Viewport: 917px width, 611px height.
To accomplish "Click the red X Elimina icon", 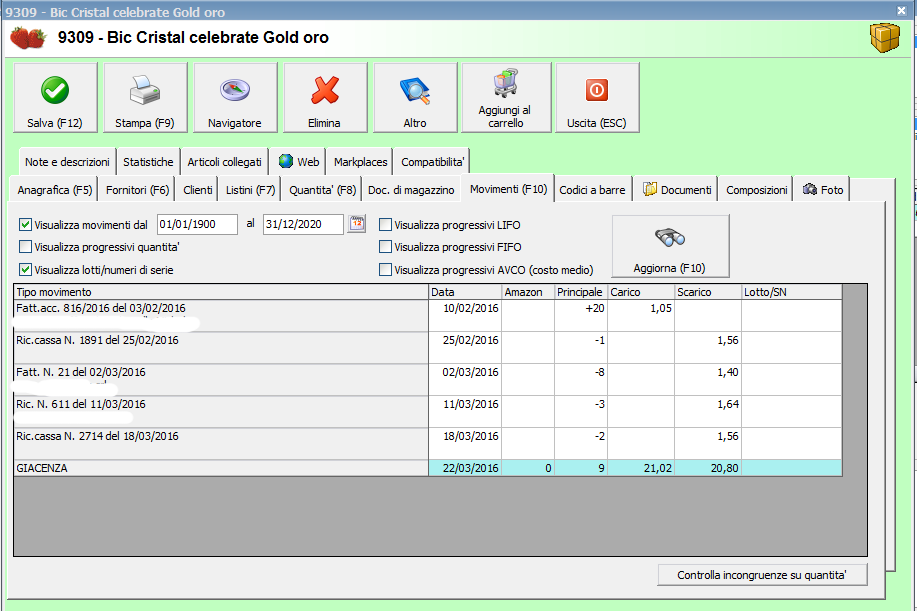I will tap(325, 90).
